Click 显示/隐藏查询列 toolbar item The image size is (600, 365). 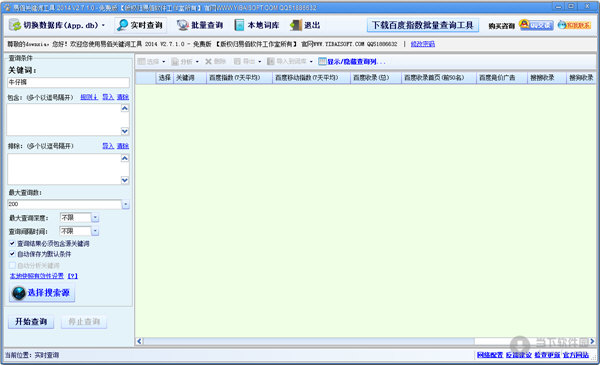[352, 62]
